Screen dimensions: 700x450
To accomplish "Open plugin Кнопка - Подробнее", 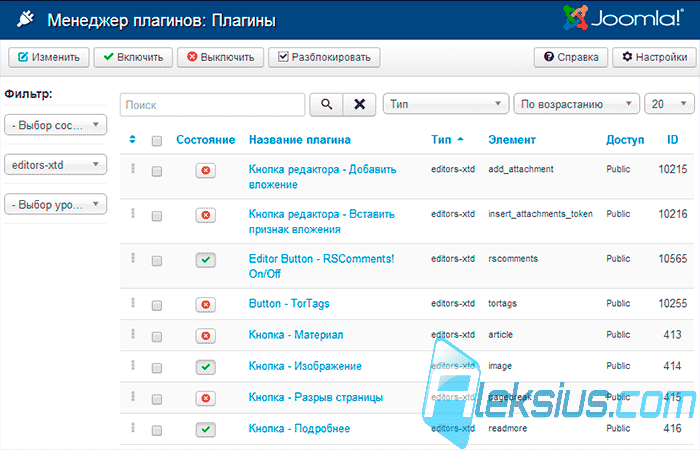I will (x=299, y=429).
